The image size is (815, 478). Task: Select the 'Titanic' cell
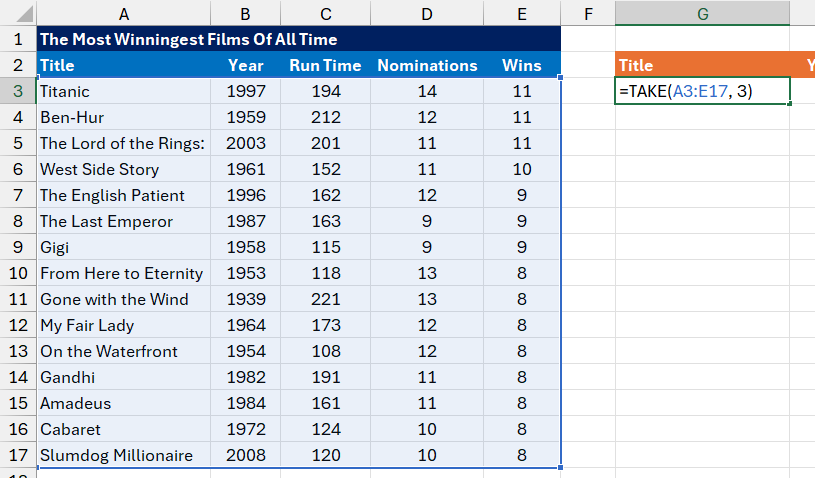124,91
